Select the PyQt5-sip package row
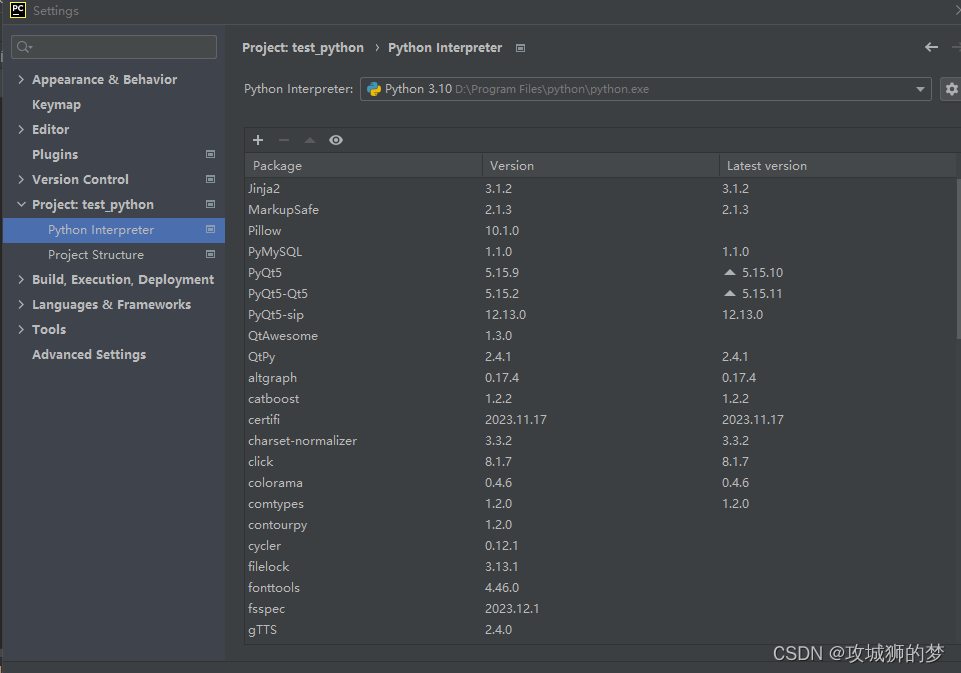This screenshot has width=961, height=673. 601,314
